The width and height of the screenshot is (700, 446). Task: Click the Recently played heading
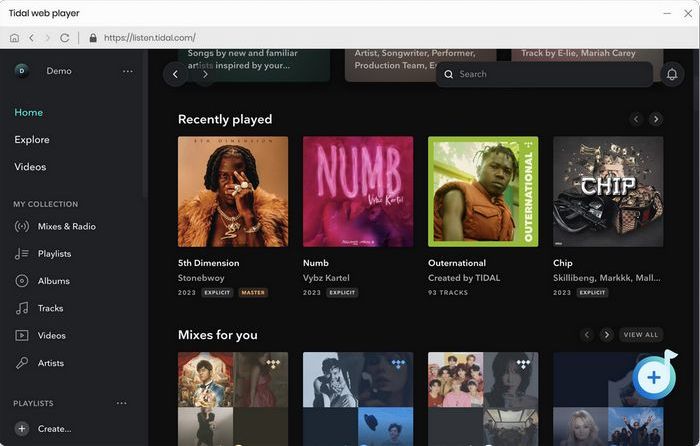coord(225,119)
